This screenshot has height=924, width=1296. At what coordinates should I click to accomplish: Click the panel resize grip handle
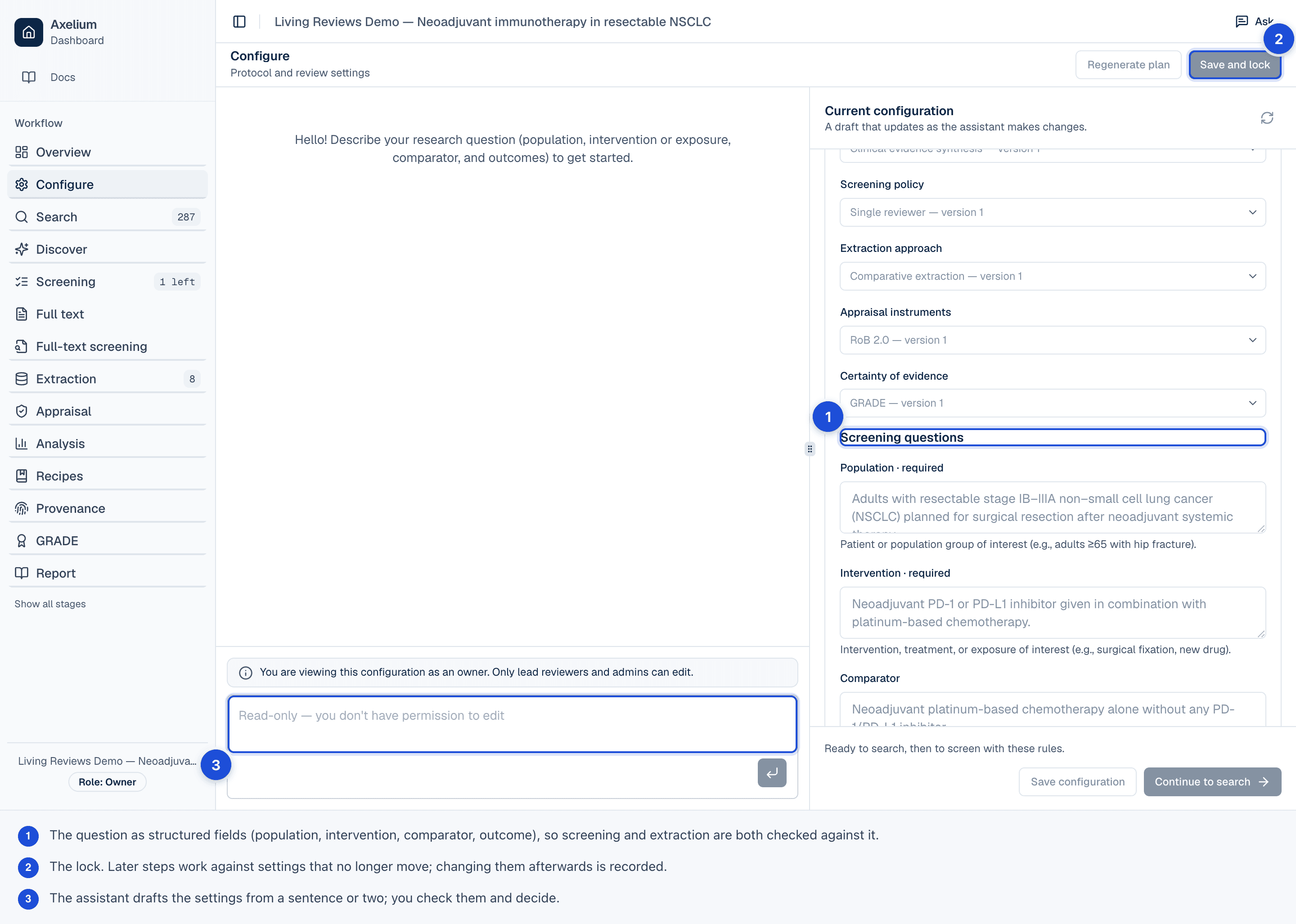[810, 449]
